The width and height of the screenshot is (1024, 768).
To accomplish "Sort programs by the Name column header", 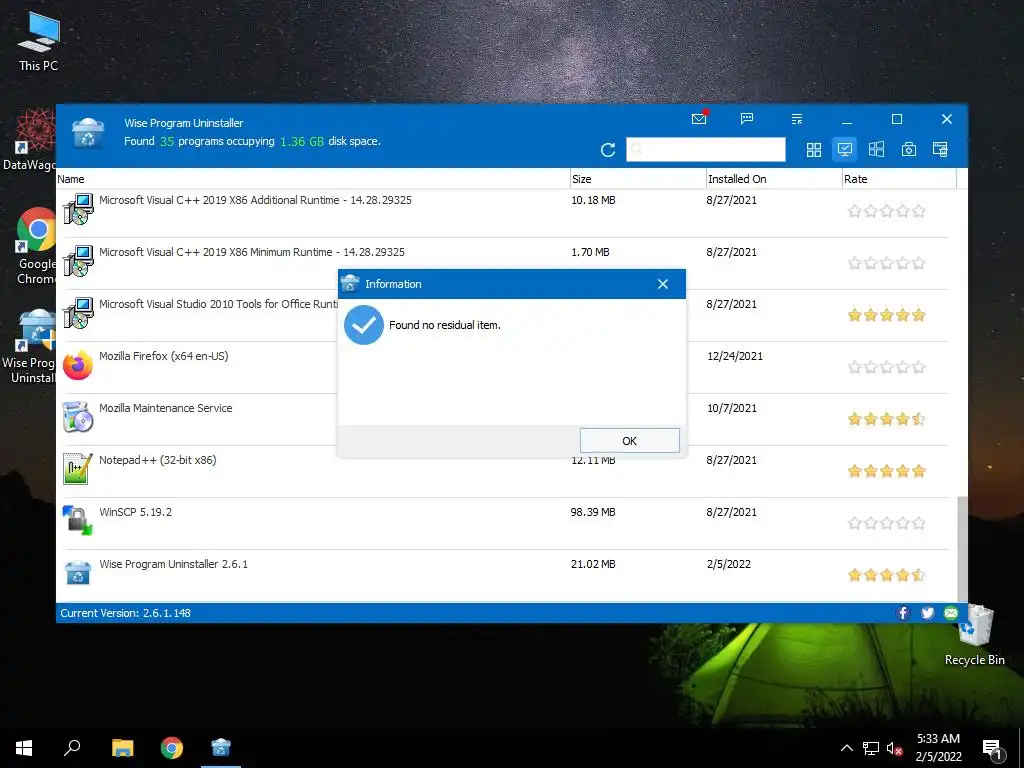I will 313,179.
